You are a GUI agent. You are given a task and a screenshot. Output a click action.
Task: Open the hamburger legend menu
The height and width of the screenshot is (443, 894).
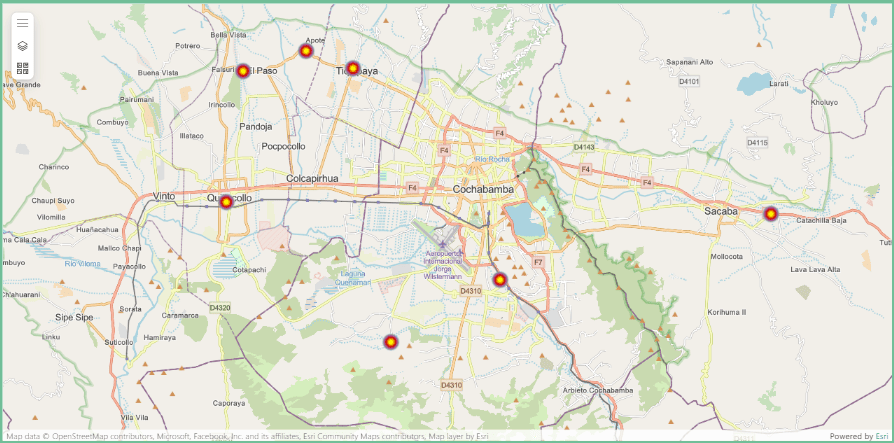(x=23, y=23)
